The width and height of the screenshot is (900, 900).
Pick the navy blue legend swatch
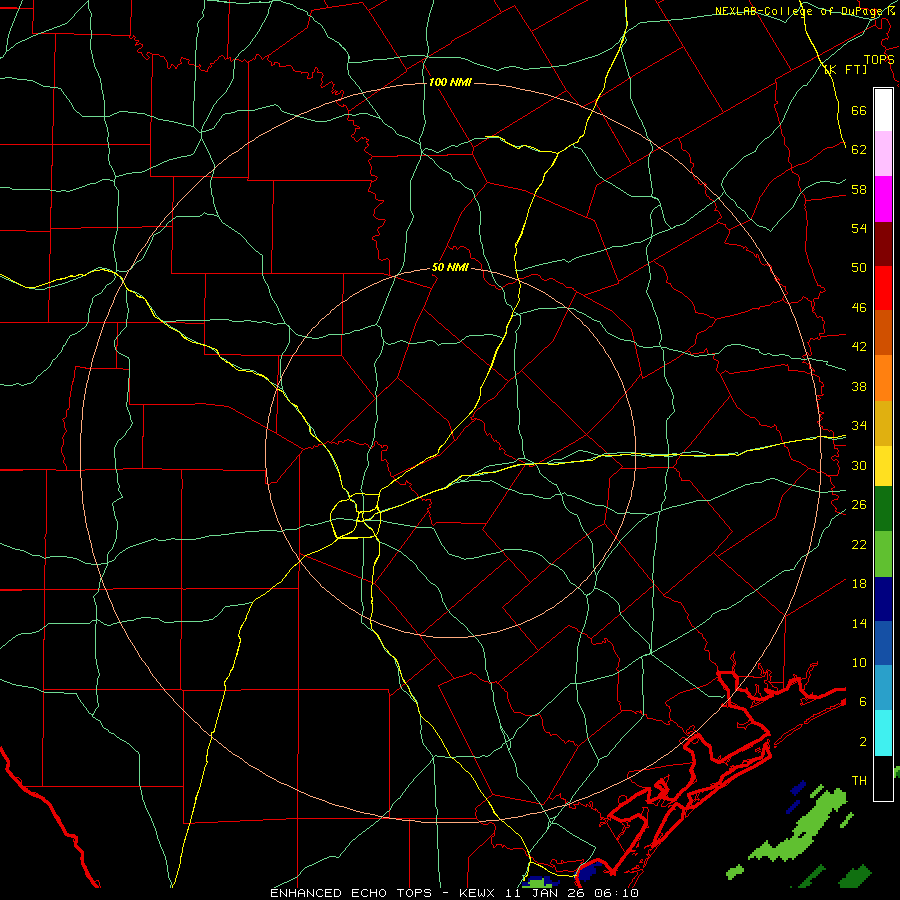pos(883,599)
